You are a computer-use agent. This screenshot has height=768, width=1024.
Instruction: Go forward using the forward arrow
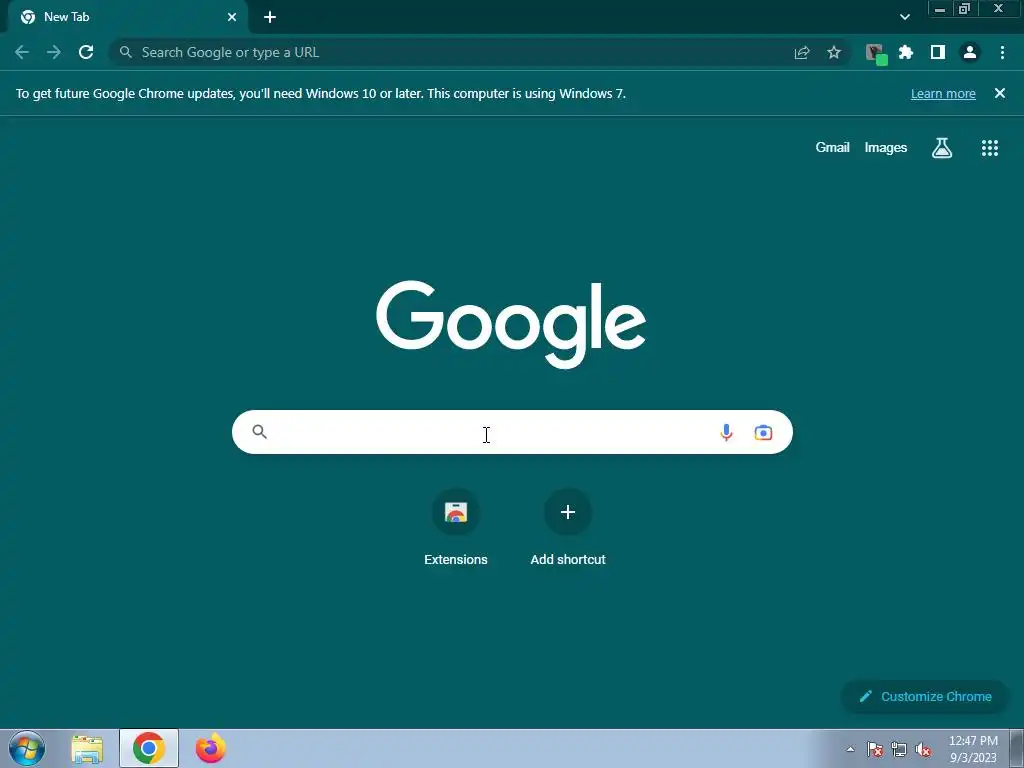54,52
